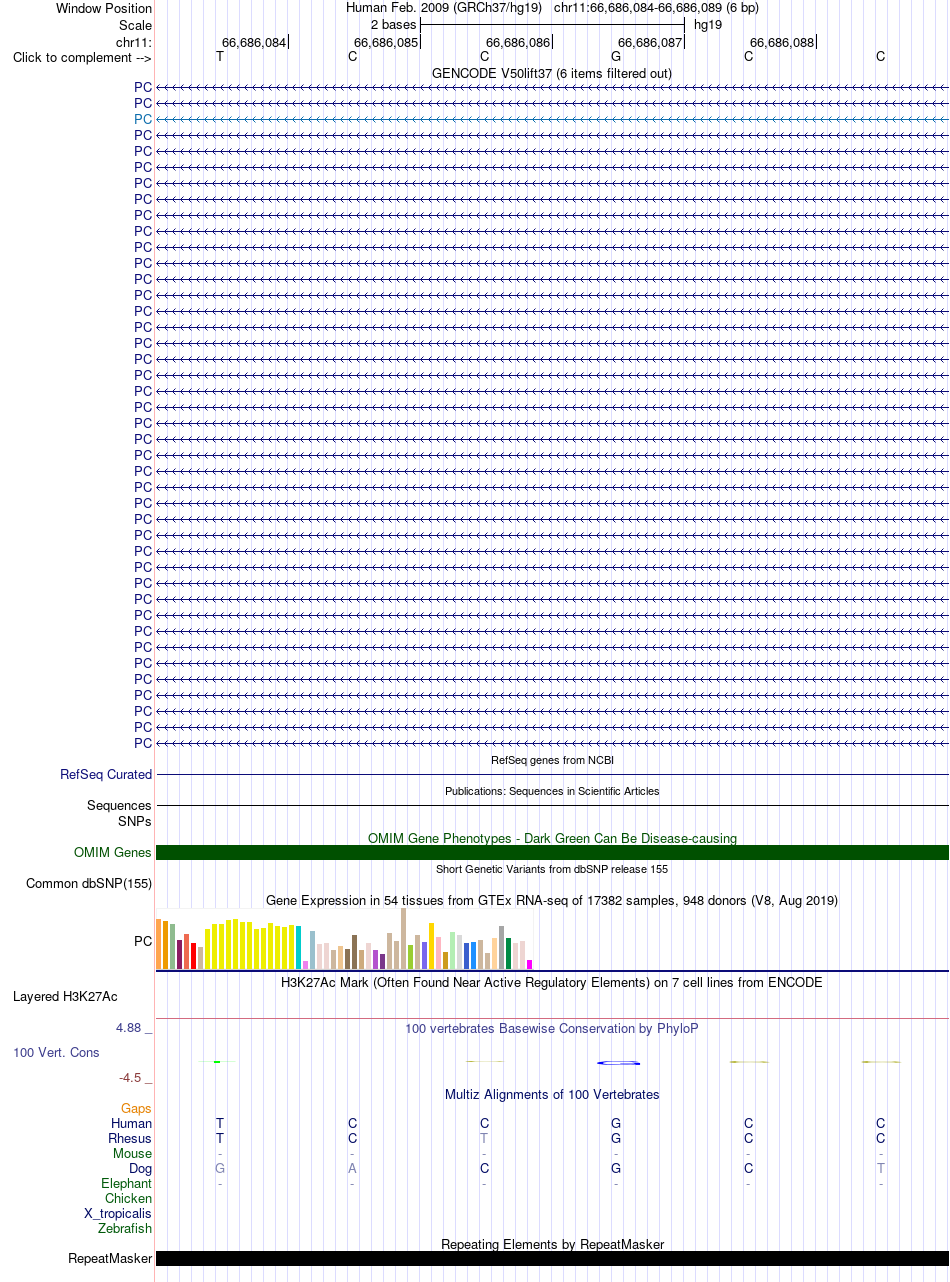This screenshot has height=1282, width=950.
Task: Open the 'OMIM Genes' track label
Action: [x=113, y=853]
